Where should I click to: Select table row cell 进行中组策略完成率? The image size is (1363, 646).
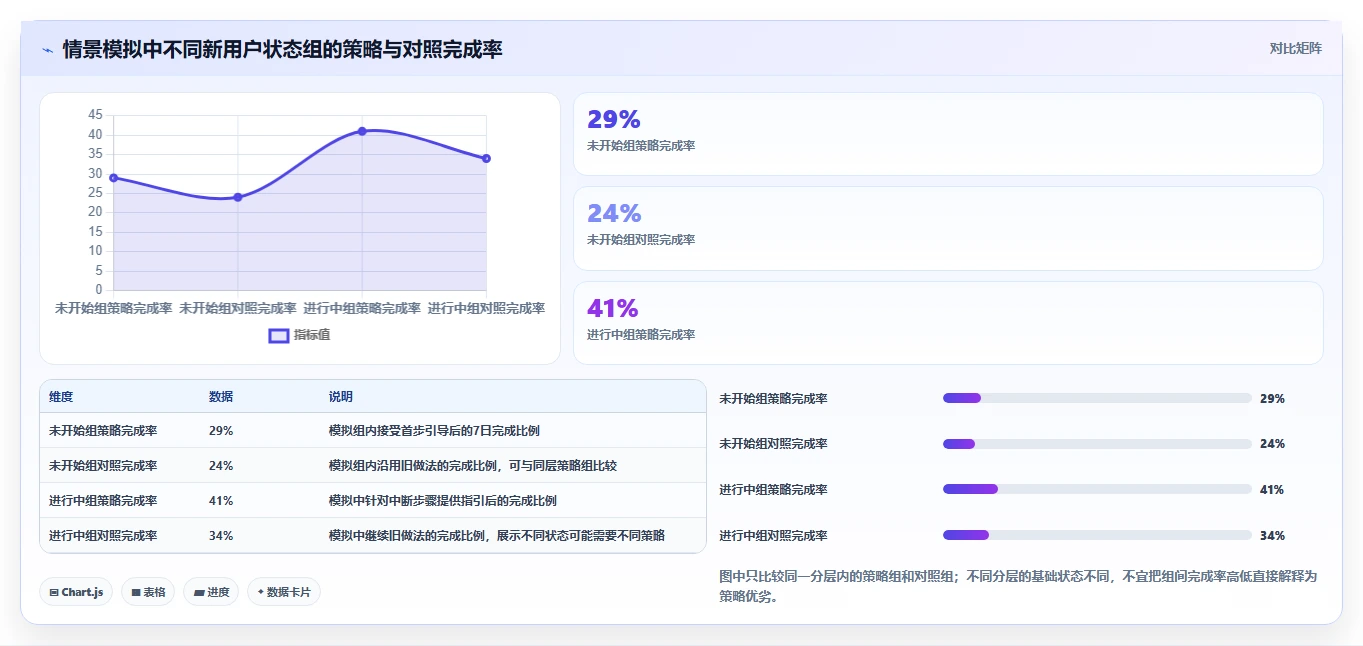coord(103,501)
